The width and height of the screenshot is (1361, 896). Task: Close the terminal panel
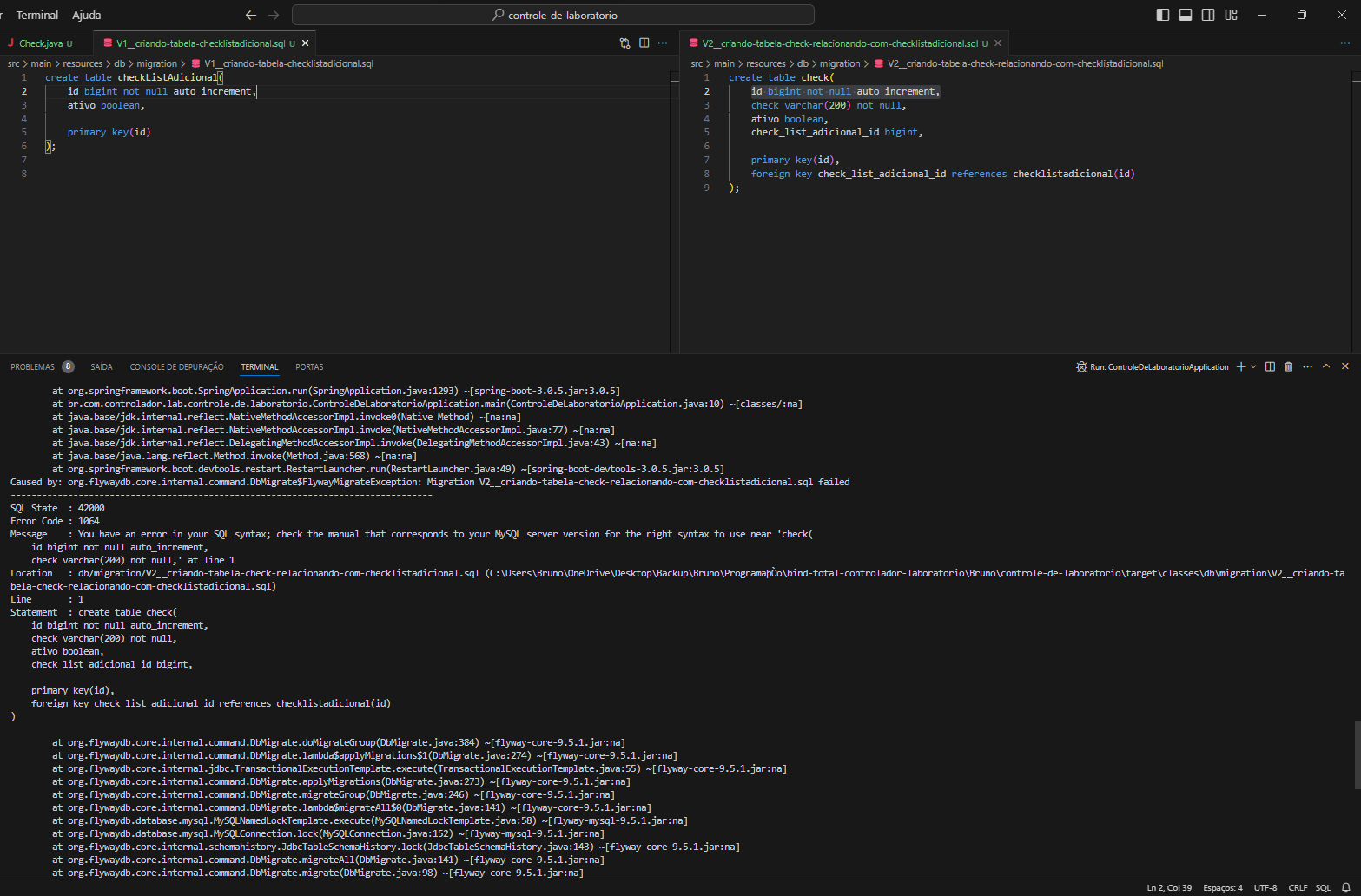click(x=1345, y=366)
